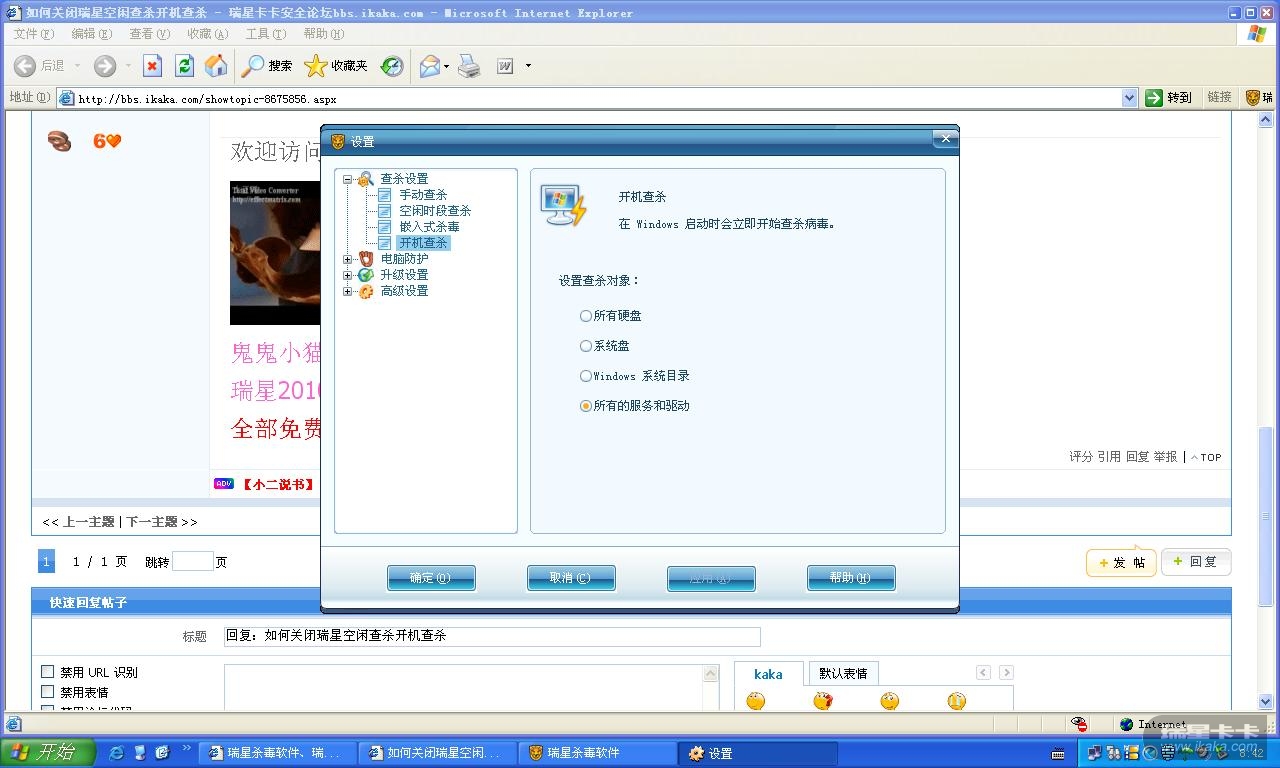Collapse the 查杀设置 tree node
Image resolution: width=1280 pixels, height=768 pixels.
pos(347,179)
